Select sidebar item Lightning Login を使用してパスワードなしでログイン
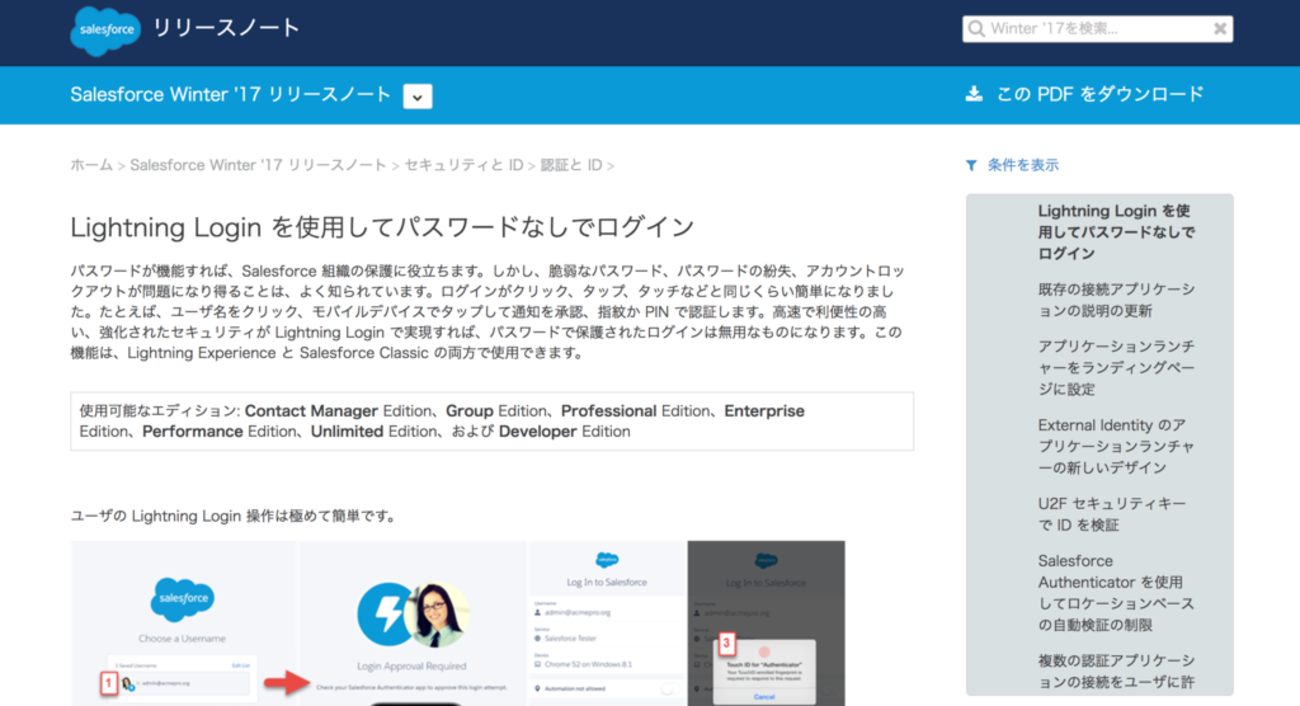The height and width of the screenshot is (706, 1300). [x=1116, y=232]
